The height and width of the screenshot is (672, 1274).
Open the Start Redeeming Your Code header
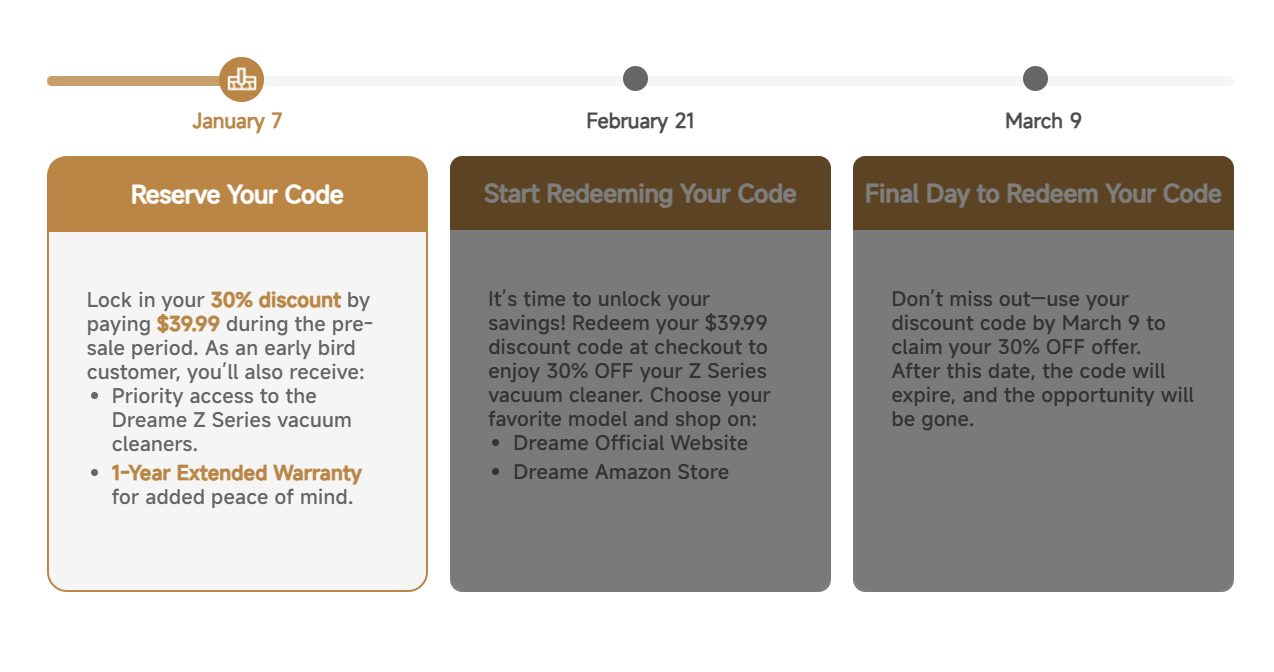coord(640,193)
